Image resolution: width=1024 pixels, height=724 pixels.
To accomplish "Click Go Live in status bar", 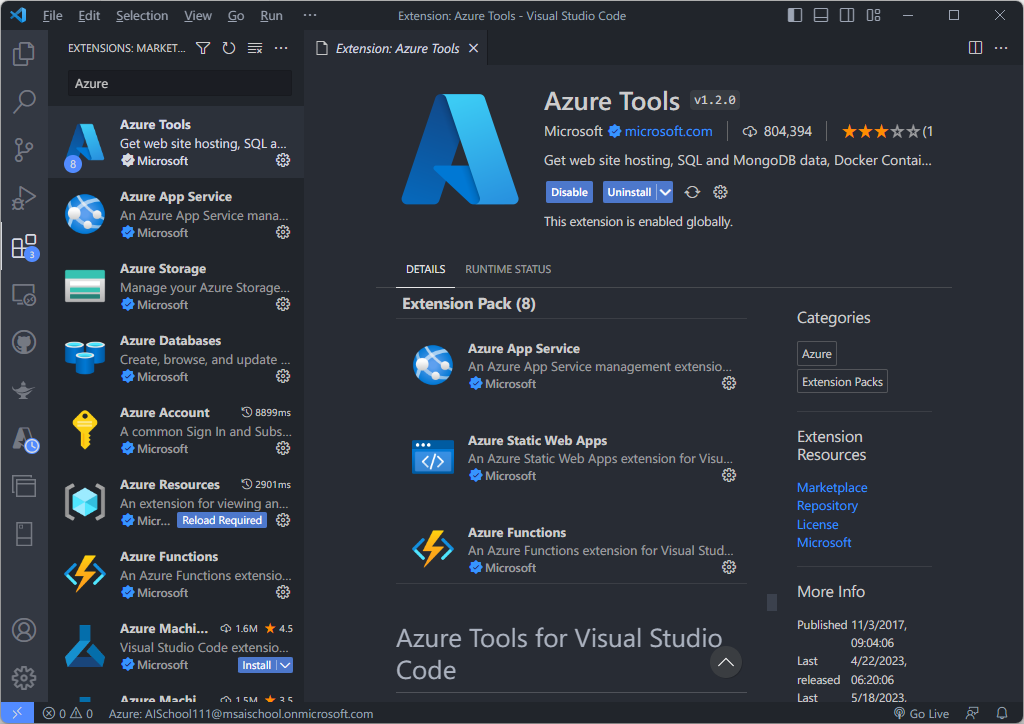I will coord(921,714).
